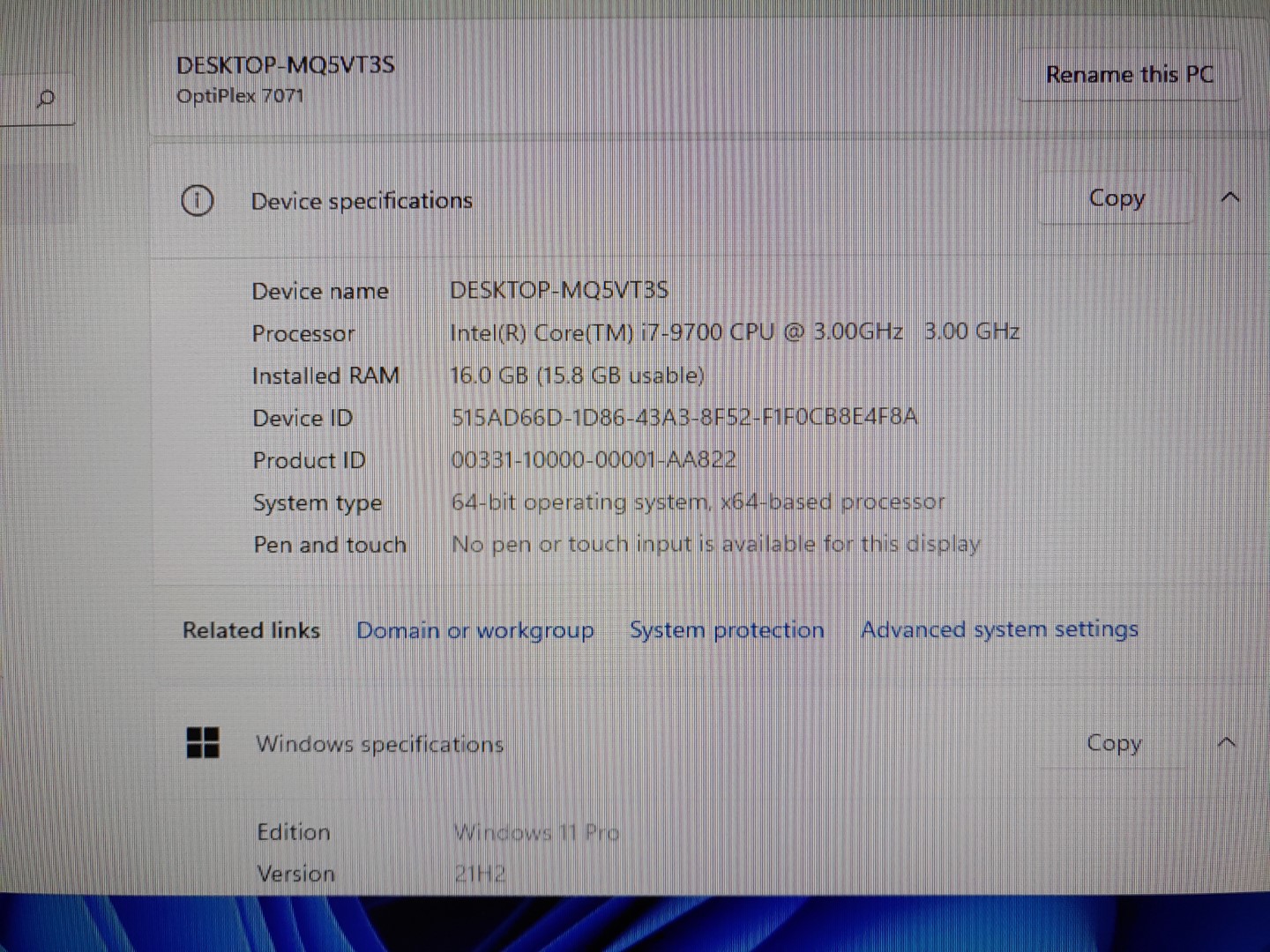Click the Device specifications heading
The height and width of the screenshot is (952, 1270).
(362, 201)
